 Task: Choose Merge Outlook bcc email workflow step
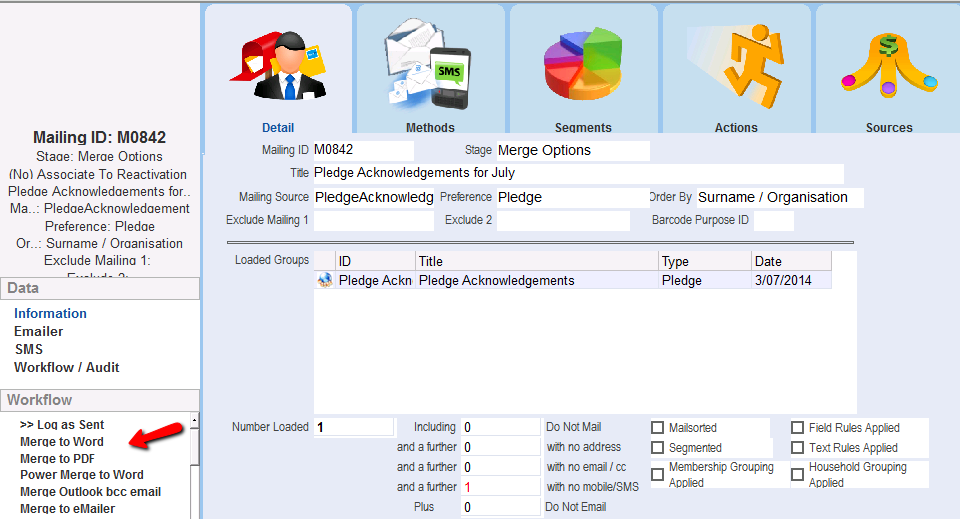[x=91, y=491]
